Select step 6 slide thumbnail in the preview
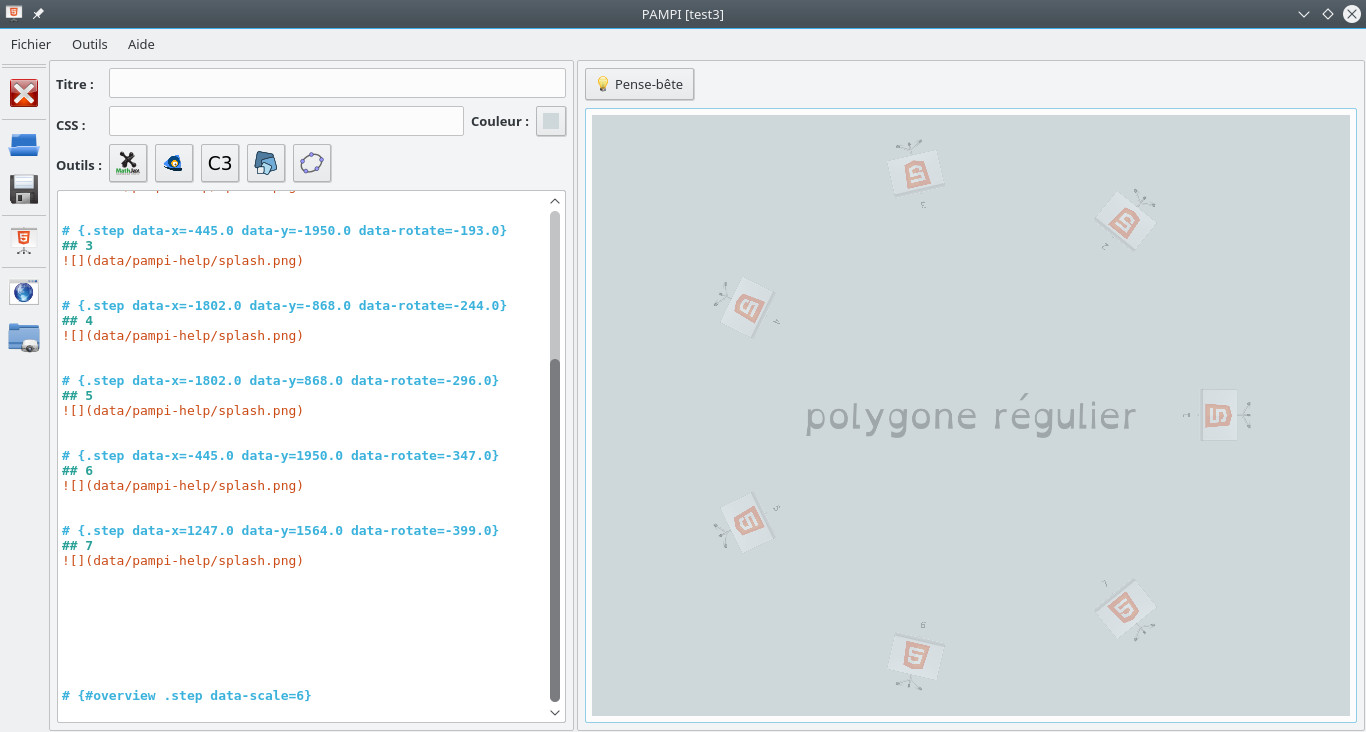Screen dimensions: 1366x732 (x=916, y=656)
